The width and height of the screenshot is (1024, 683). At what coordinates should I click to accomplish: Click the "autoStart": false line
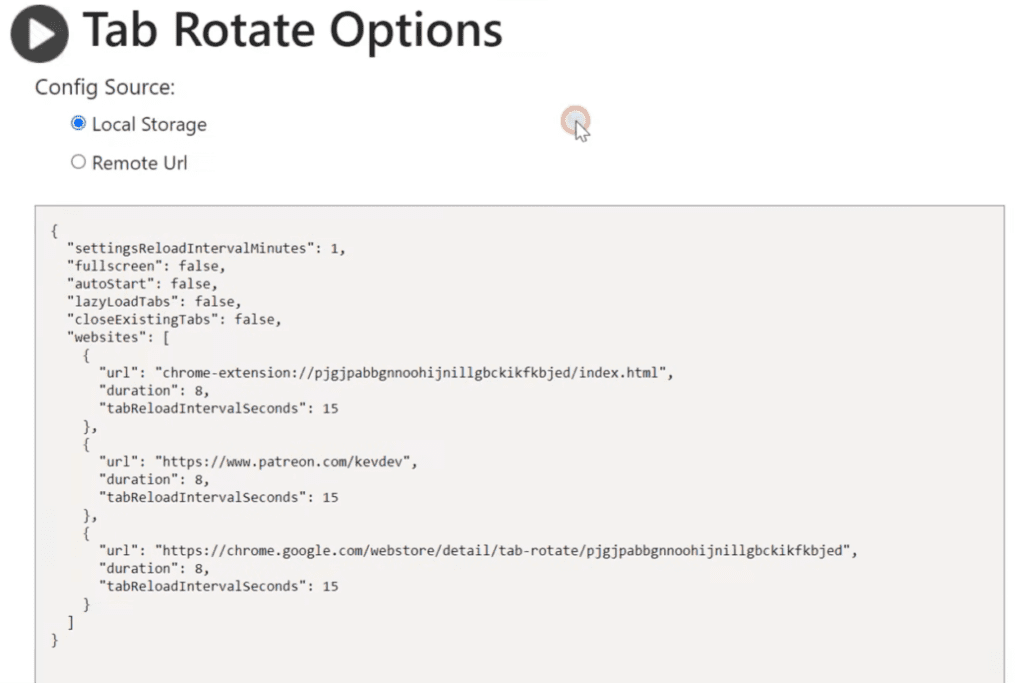(x=142, y=283)
